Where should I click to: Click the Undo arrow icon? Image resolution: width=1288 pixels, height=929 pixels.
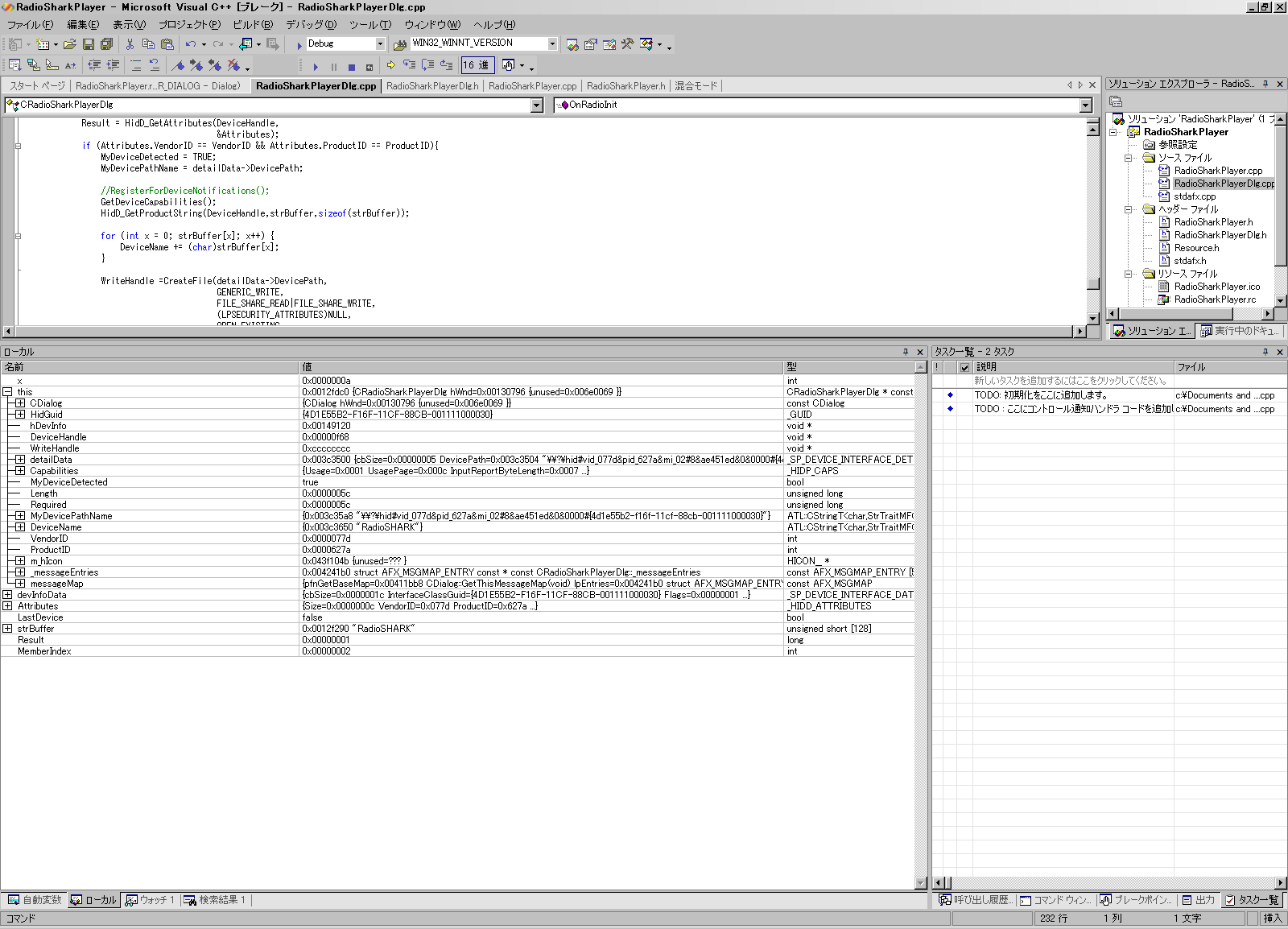[191, 44]
